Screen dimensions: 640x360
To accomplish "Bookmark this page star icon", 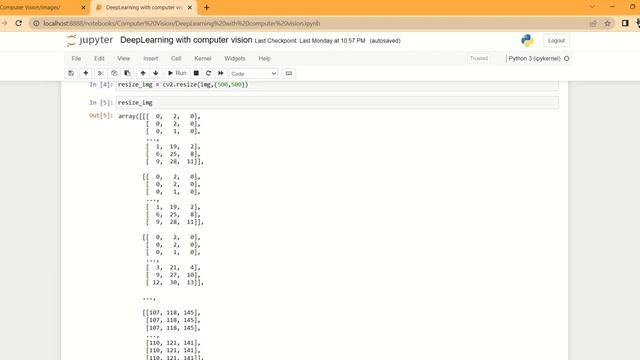I will [x=607, y=23].
